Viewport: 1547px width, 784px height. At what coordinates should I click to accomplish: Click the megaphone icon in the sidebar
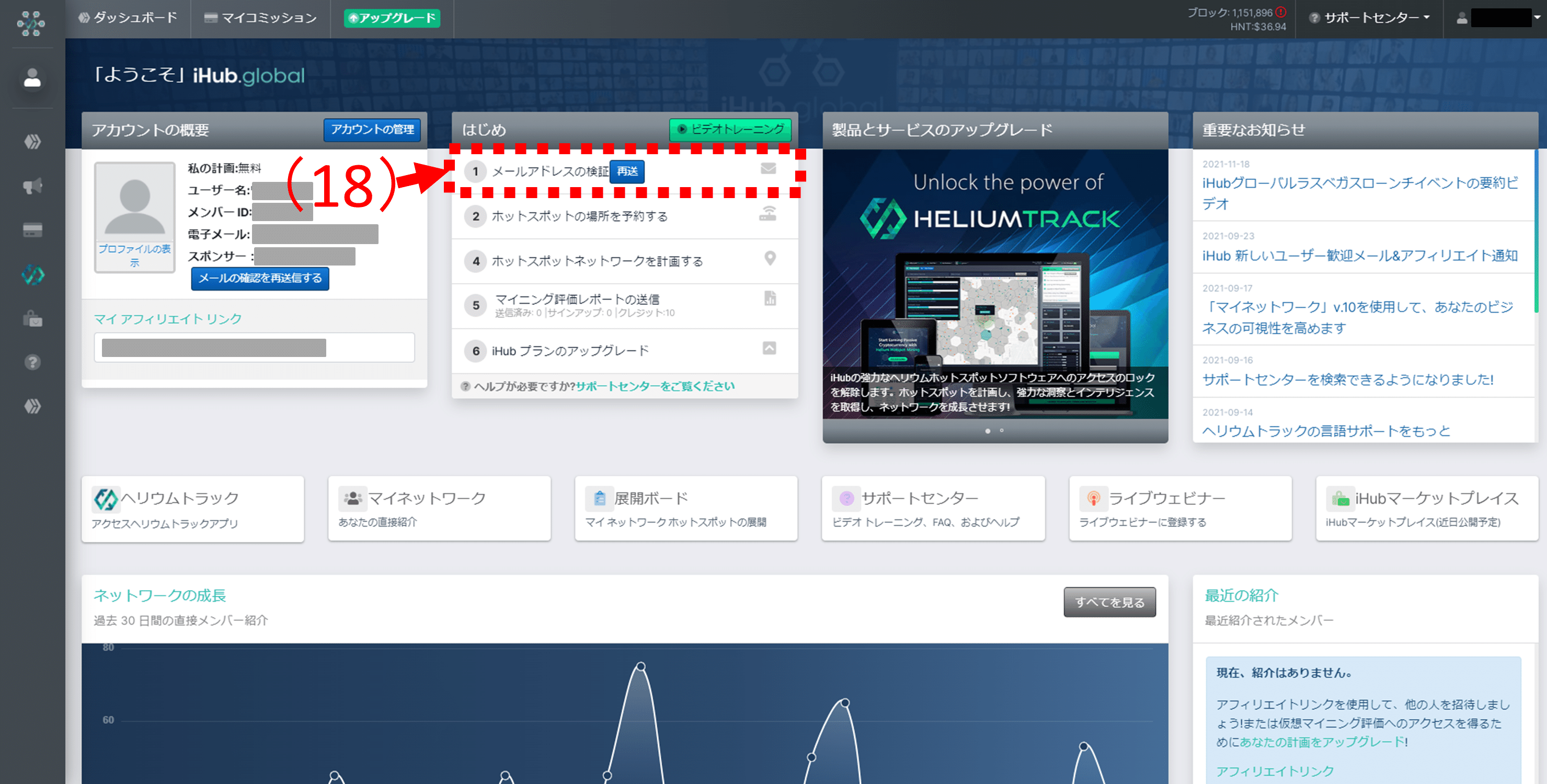pos(32,186)
